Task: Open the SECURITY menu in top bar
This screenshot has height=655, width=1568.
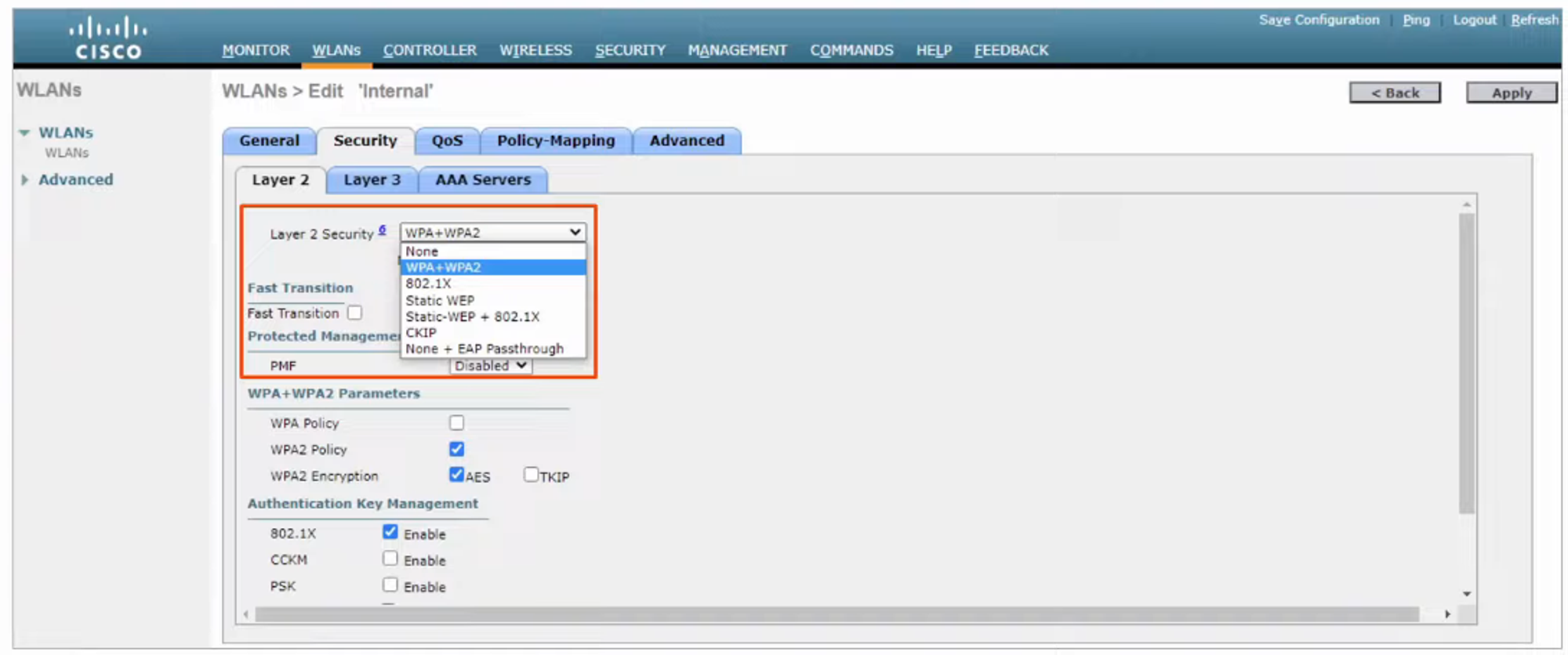Action: pos(630,50)
